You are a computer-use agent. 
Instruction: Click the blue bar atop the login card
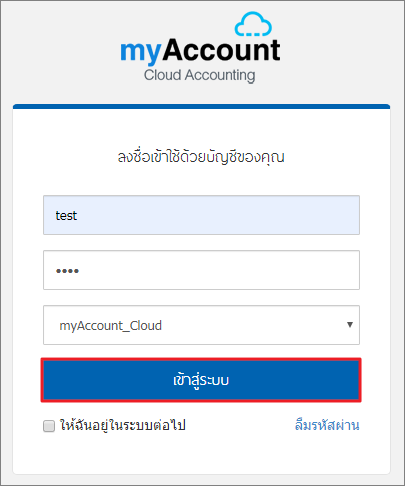click(x=201, y=106)
